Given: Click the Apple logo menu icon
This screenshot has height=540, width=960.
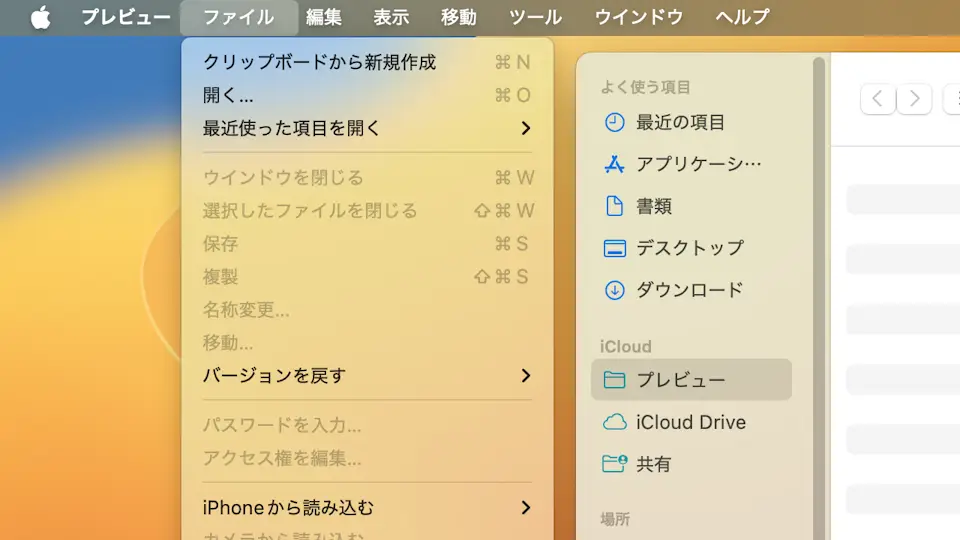Looking at the screenshot, I should click(40, 18).
